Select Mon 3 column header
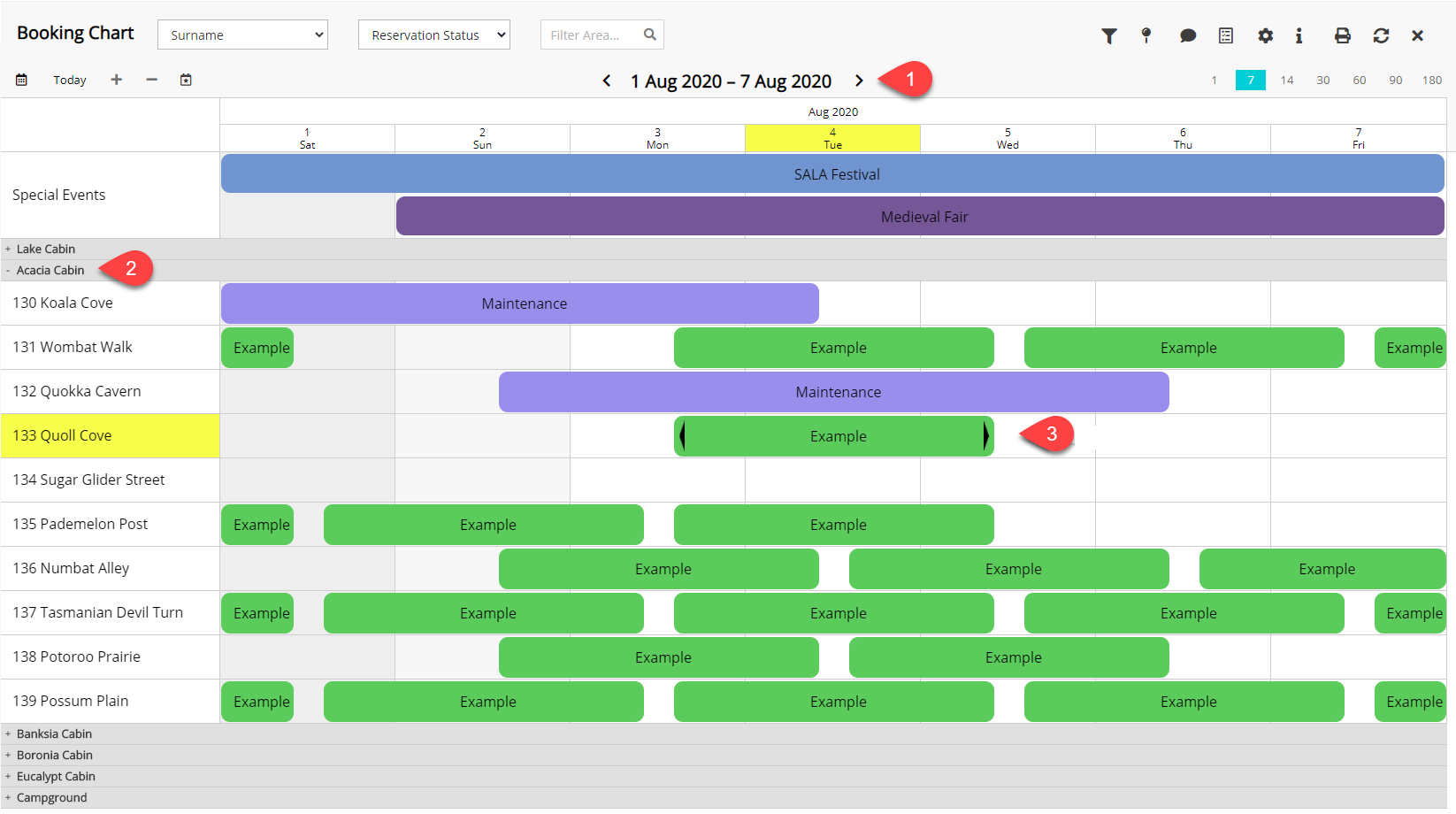Image resolution: width=1456 pixels, height=814 pixels. (657, 138)
